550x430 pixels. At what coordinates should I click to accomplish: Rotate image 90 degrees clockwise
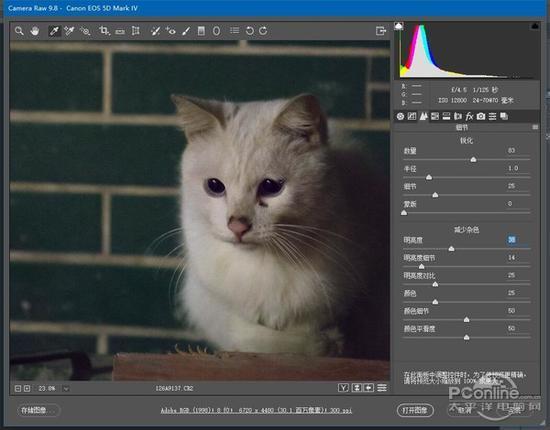263,31
